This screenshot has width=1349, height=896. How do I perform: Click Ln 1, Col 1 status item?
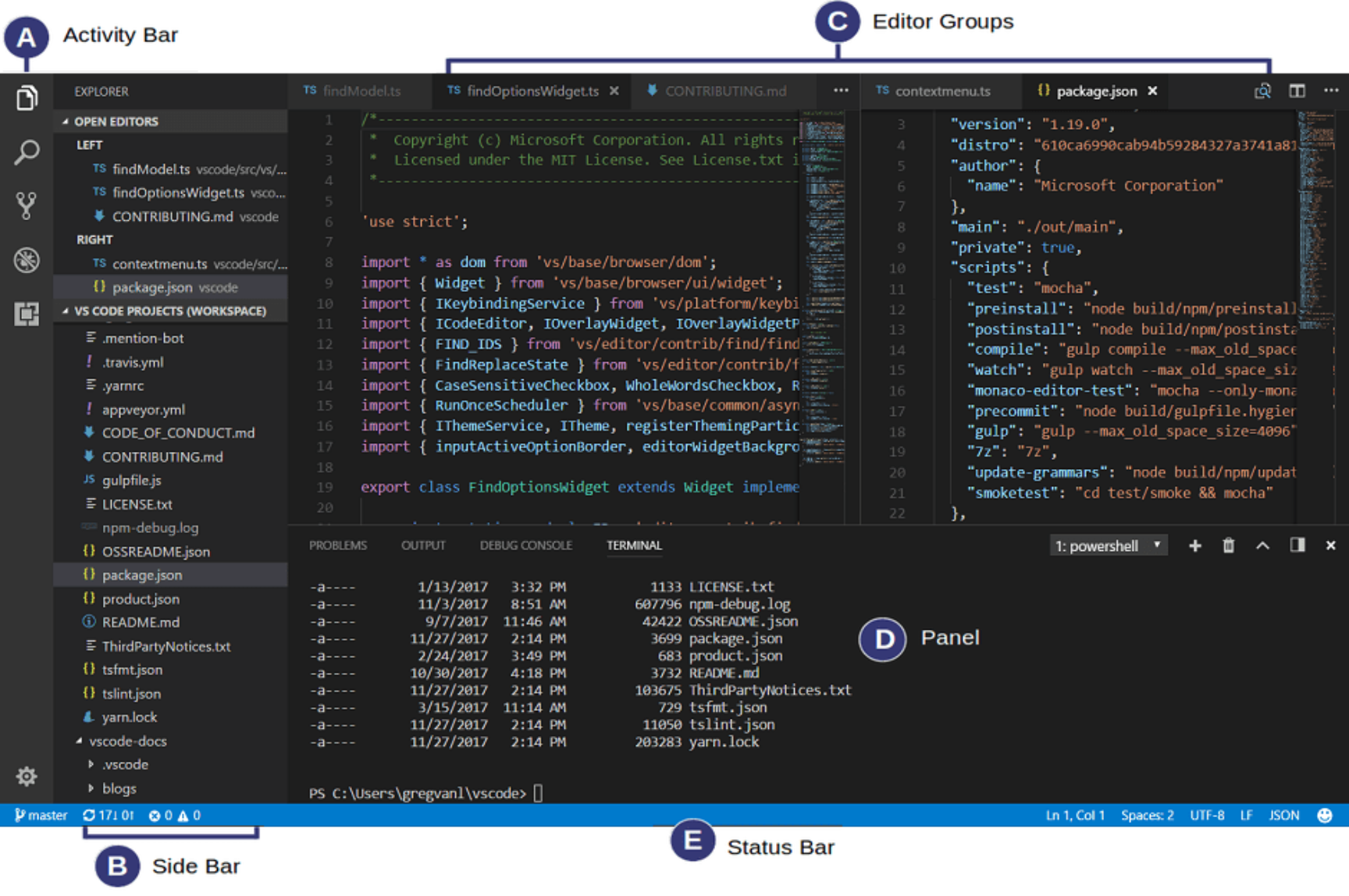pos(1075,816)
